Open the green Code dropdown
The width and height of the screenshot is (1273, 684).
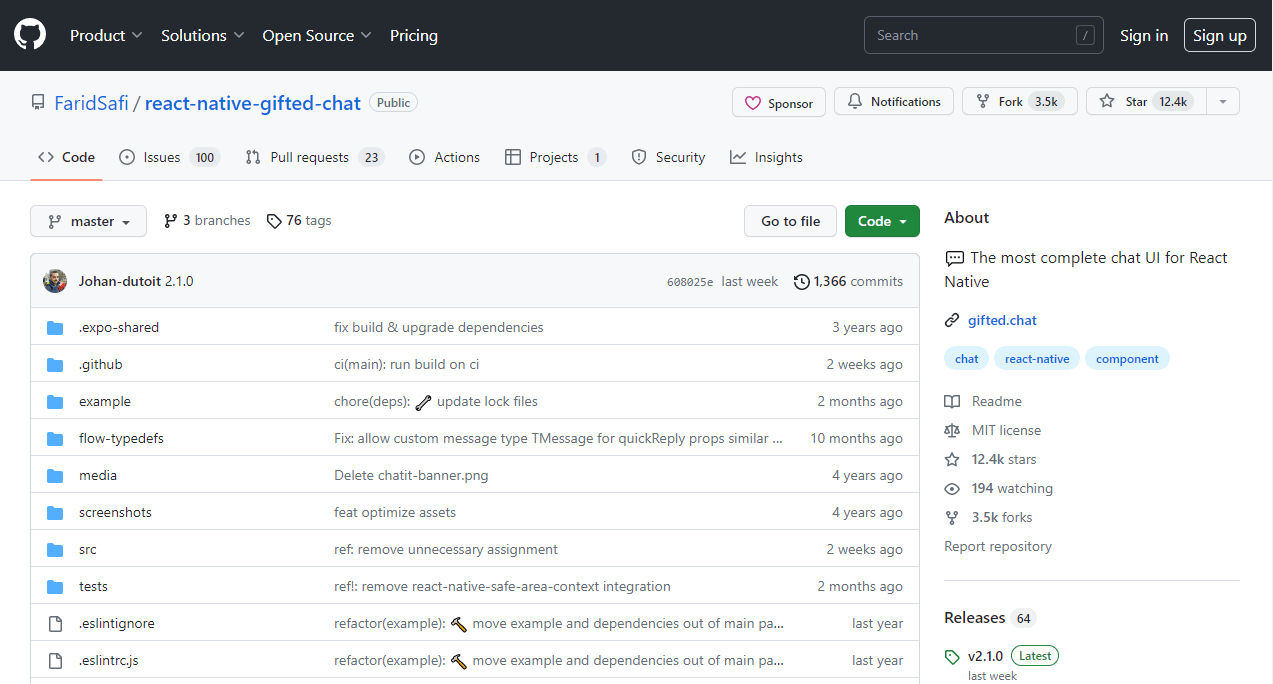point(881,221)
